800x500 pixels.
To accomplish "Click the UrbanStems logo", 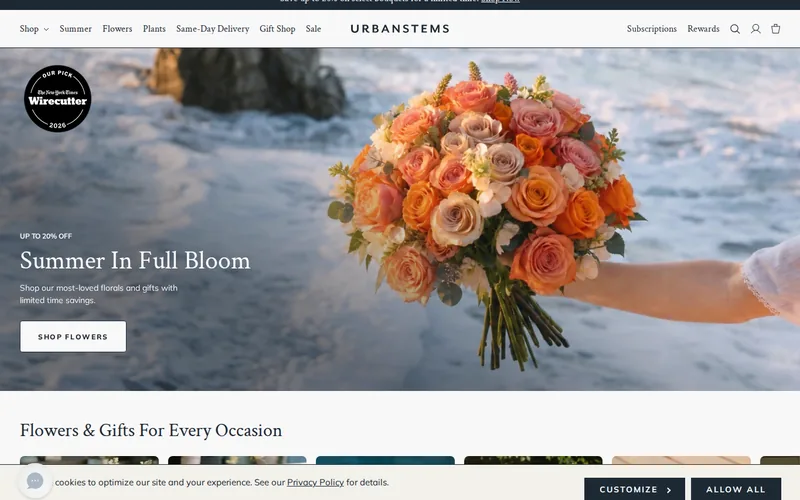I will point(400,29).
